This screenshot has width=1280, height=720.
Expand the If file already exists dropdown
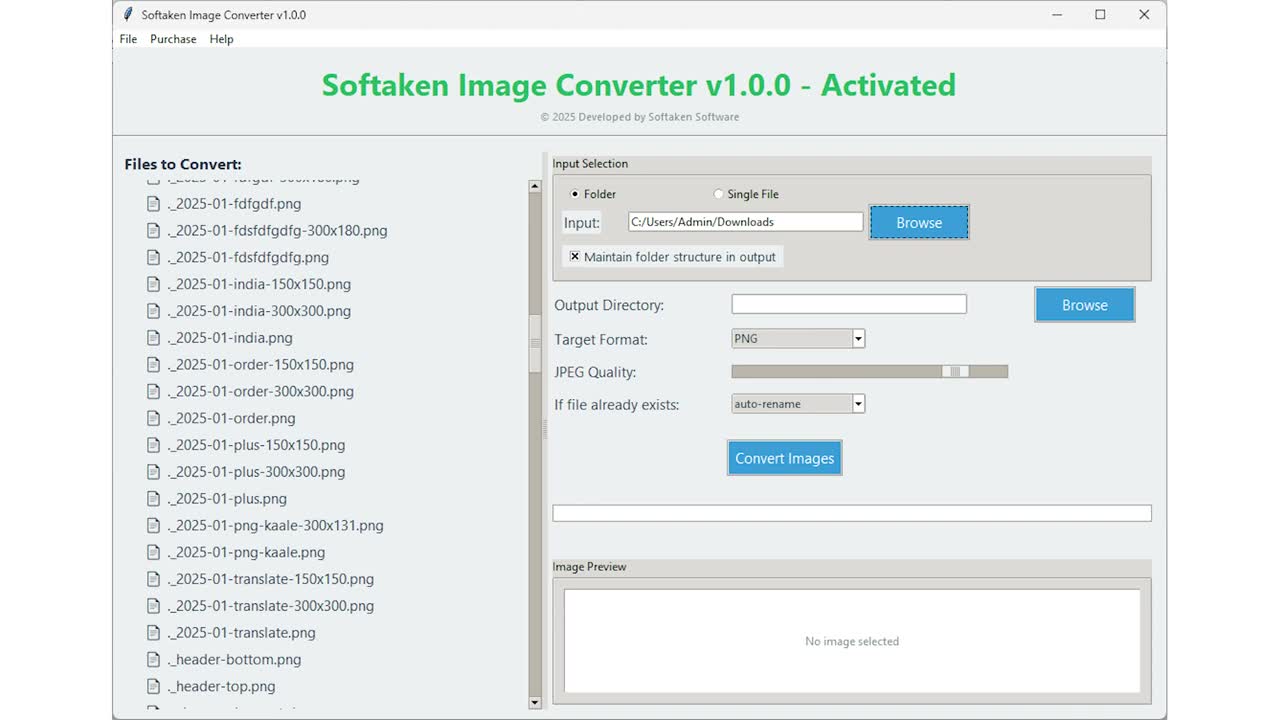coord(858,404)
